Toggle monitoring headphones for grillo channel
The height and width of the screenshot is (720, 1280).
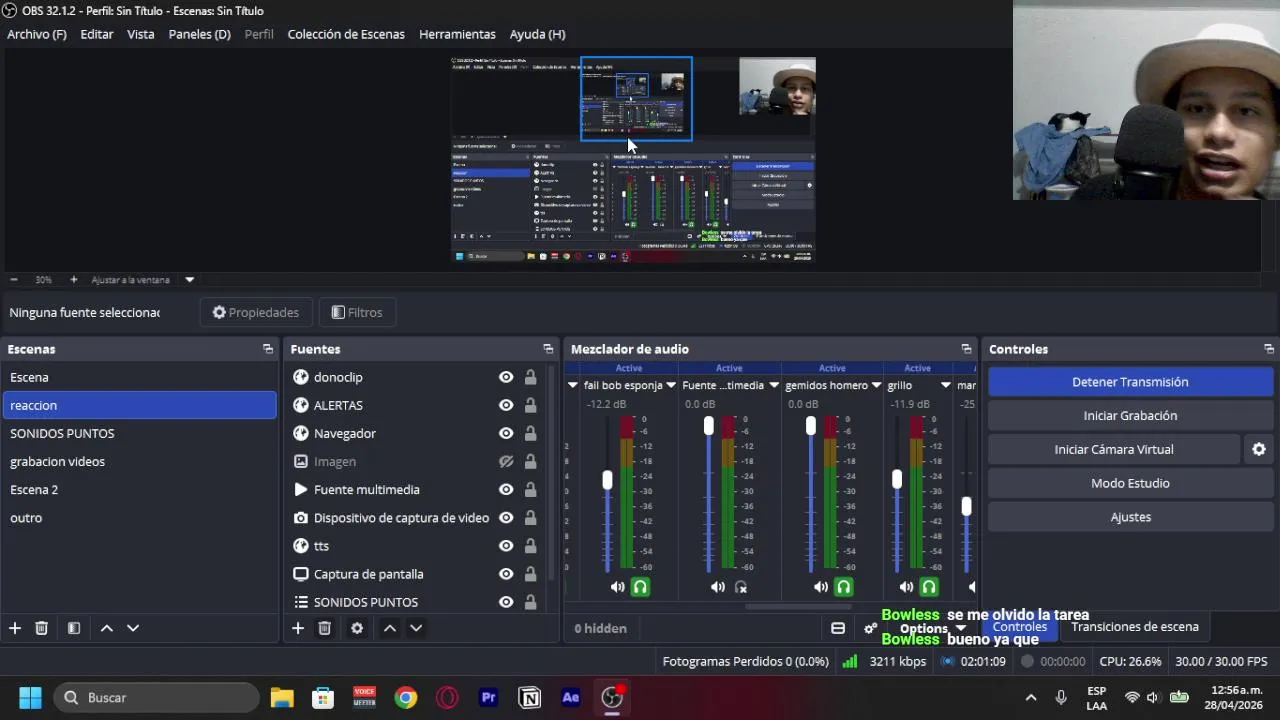929,587
